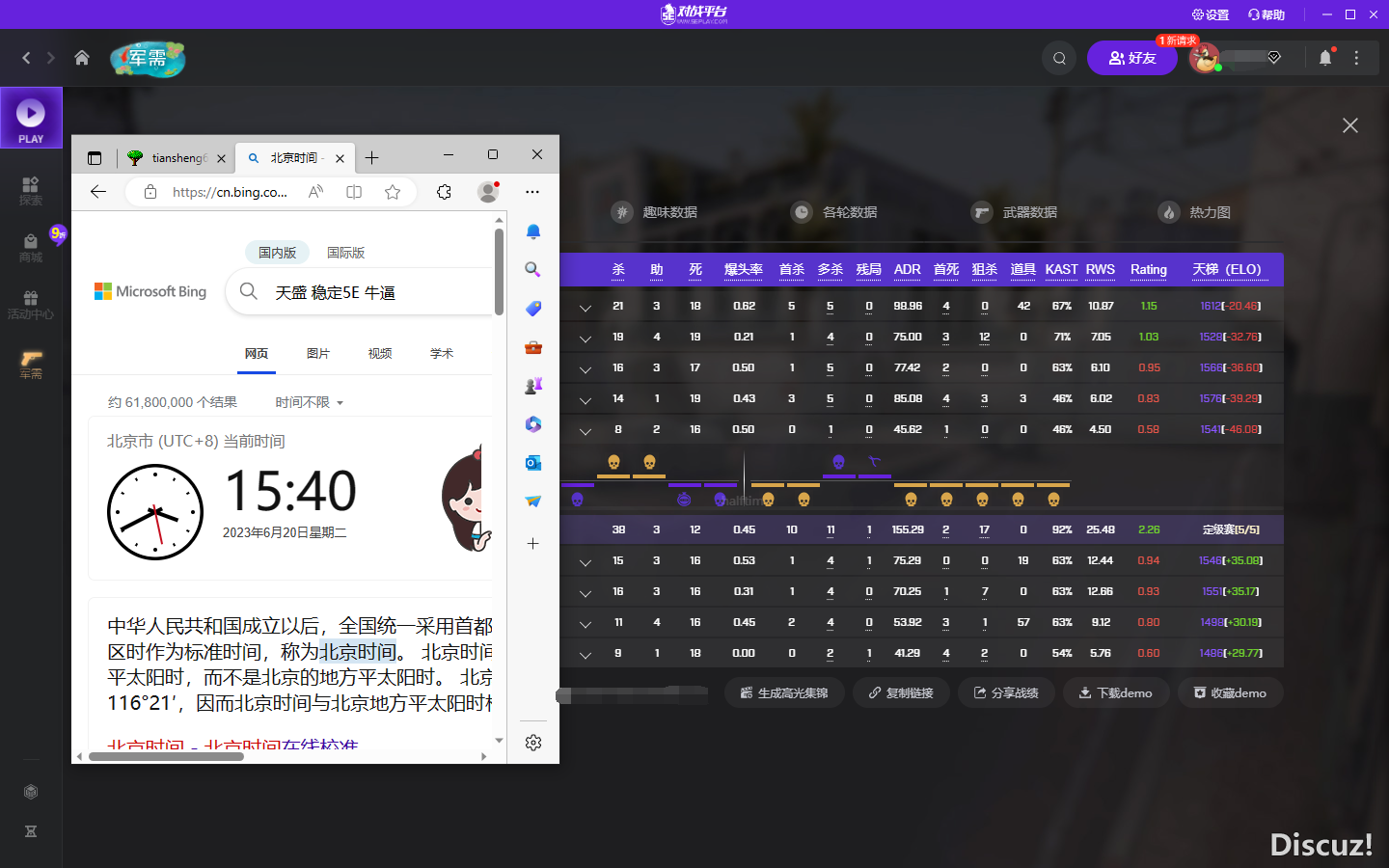Open the 活动中心 activity center icon
This screenshot has width=1389, height=868.
pos(31,305)
